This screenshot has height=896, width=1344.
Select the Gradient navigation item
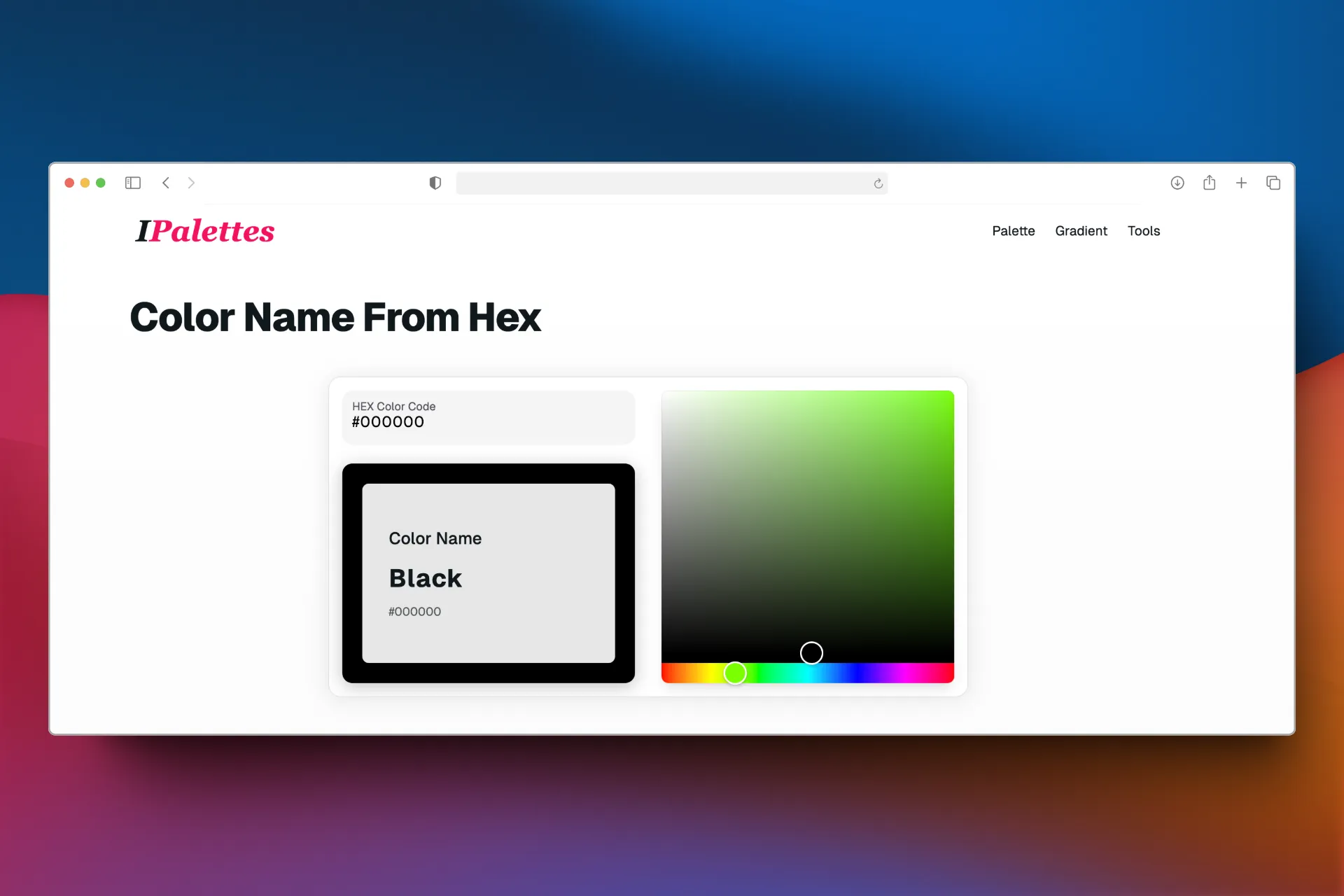tap(1081, 231)
